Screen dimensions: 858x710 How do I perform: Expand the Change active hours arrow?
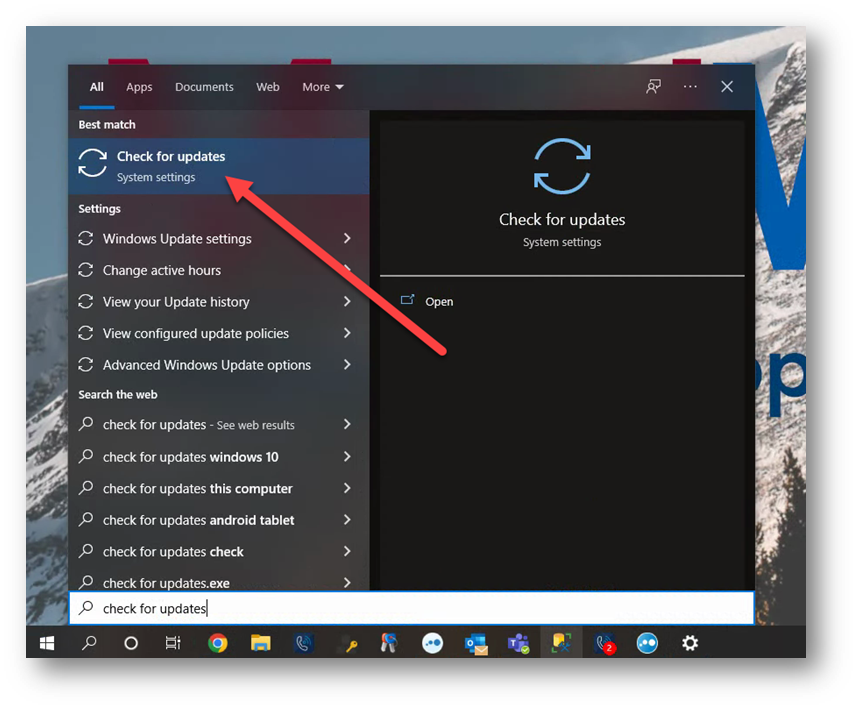pos(347,270)
